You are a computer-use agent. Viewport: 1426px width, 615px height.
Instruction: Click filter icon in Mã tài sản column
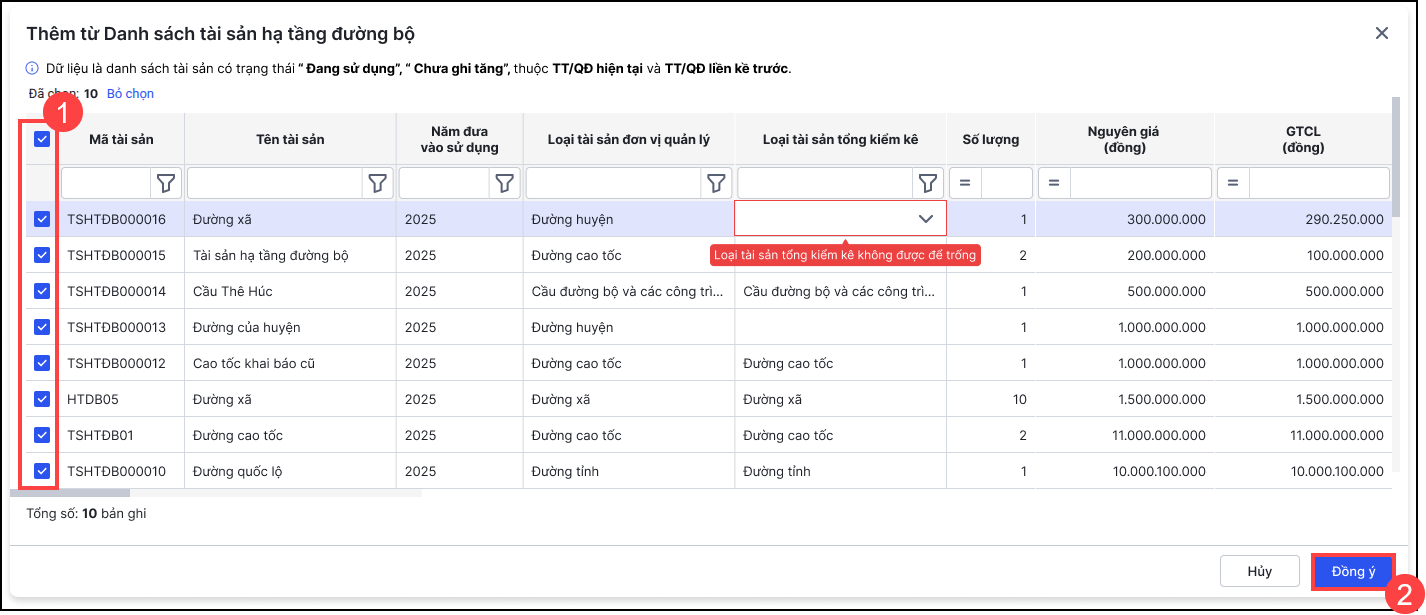click(166, 183)
